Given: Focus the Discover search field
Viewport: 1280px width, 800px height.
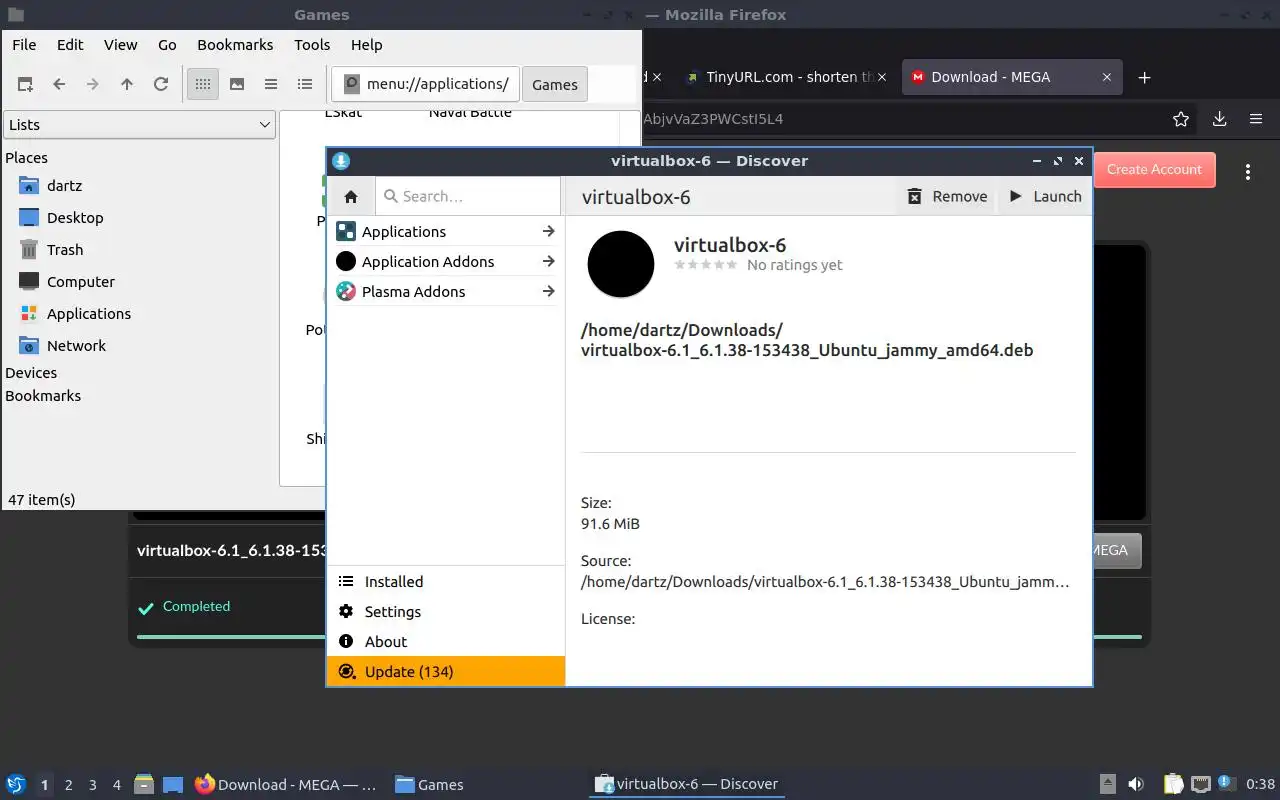Looking at the screenshot, I should (x=468, y=196).
